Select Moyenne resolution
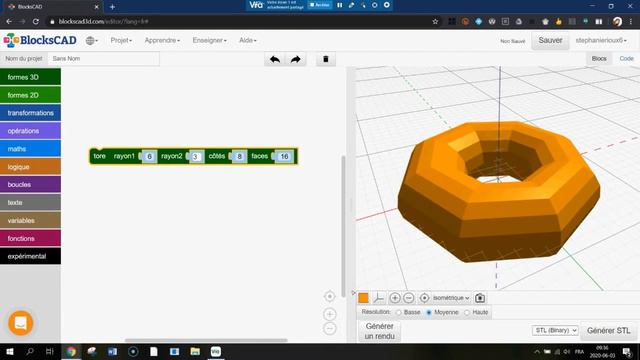Screen dimensions: 640x360 coord(429,313)
